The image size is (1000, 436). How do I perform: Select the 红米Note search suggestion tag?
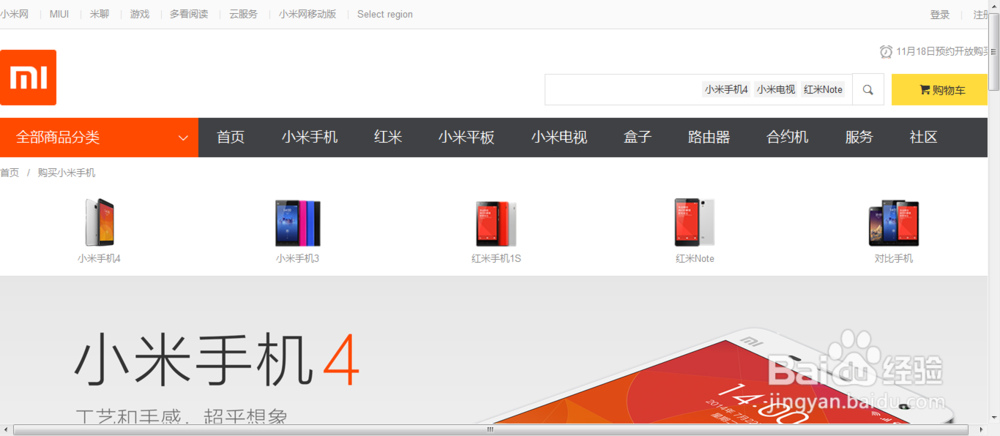pyautogui.click(x=823, y=90)
